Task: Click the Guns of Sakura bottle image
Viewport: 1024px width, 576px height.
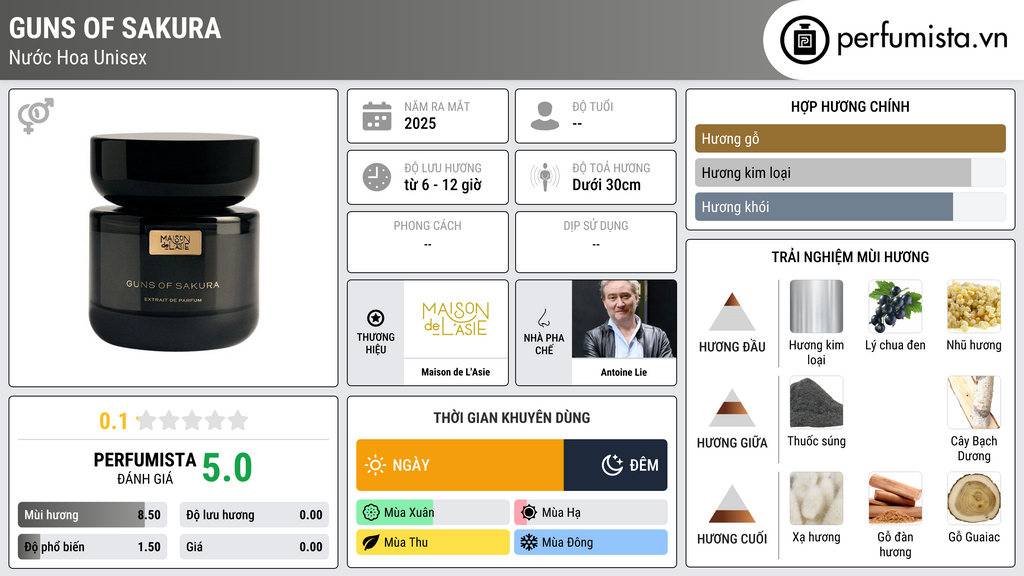Action: coord(174,242)
